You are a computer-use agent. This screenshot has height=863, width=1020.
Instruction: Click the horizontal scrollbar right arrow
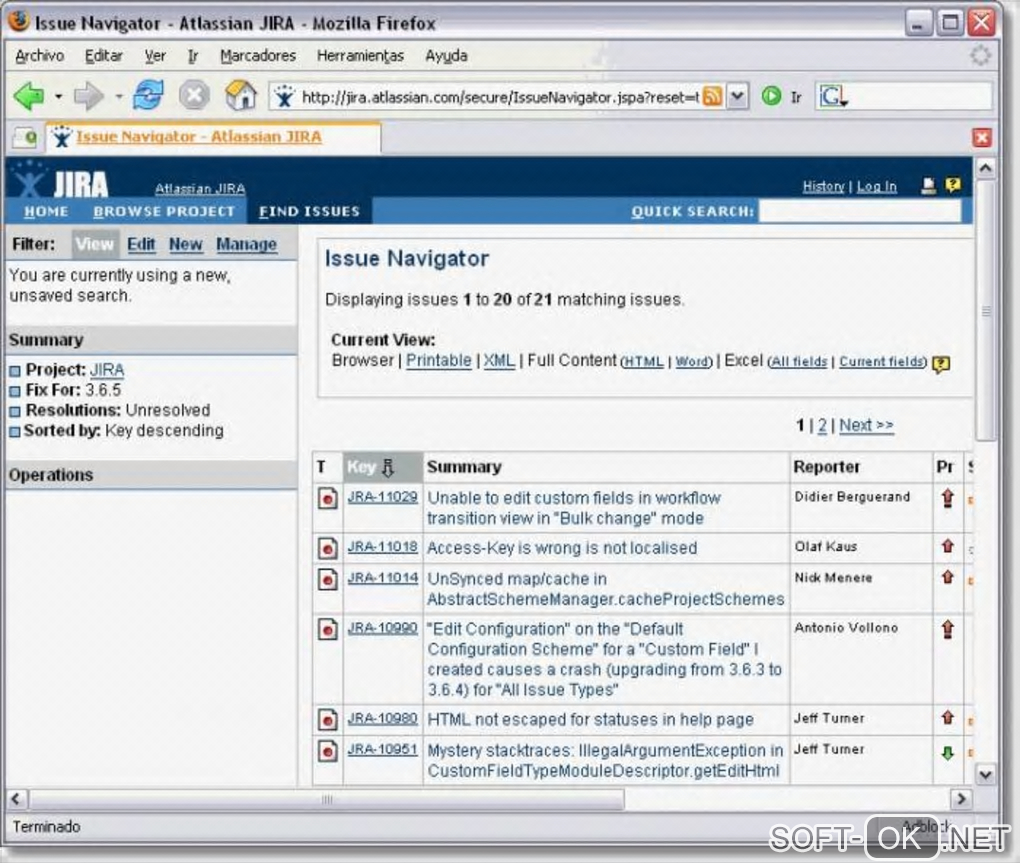(x=961, y=799)
